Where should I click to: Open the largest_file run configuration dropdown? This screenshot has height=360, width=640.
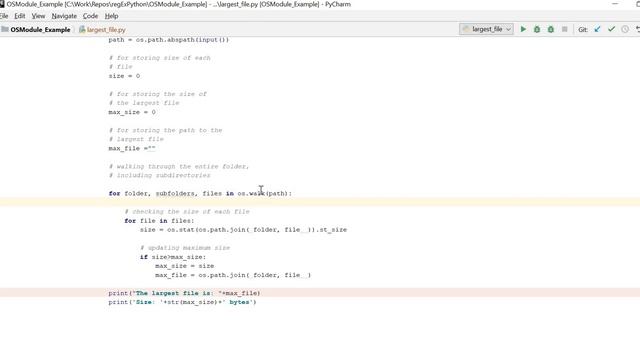tap(486, 29)
